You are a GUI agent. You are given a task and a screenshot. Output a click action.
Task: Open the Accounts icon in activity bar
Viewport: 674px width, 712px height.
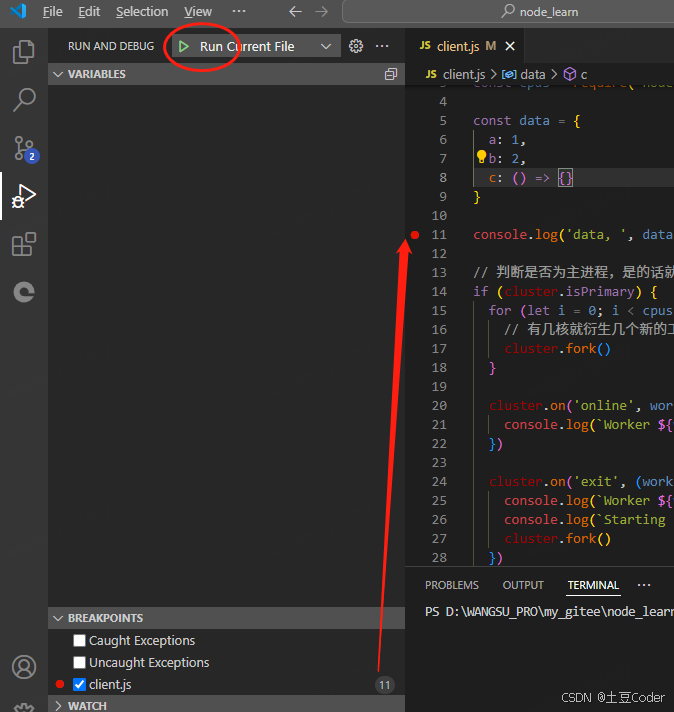(24, 667)
